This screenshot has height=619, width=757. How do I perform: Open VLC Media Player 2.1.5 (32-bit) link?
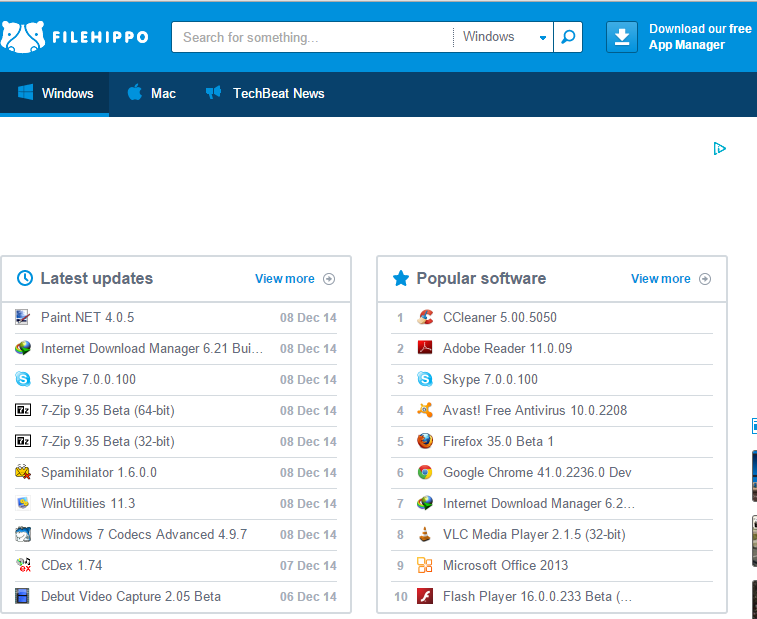coord(534,534)
